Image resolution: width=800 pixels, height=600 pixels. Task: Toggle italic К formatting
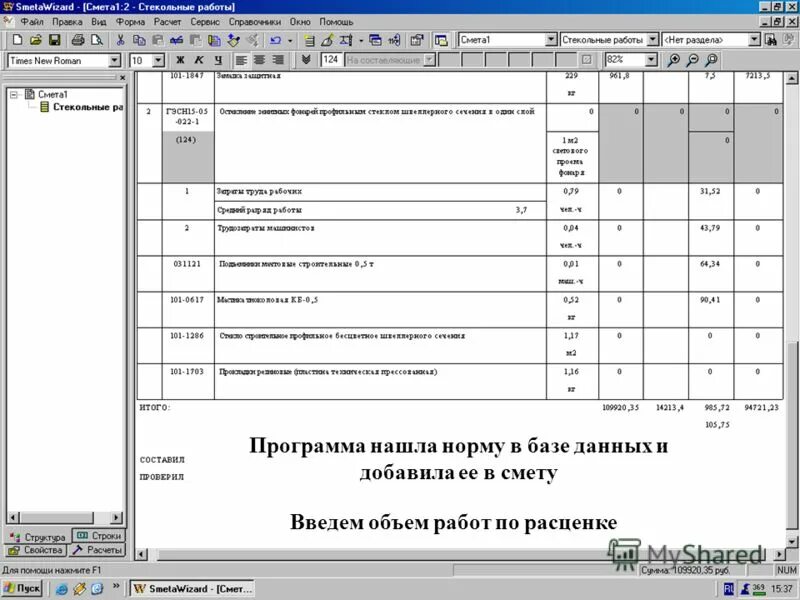pyautogui.click(x=199, y=60)
